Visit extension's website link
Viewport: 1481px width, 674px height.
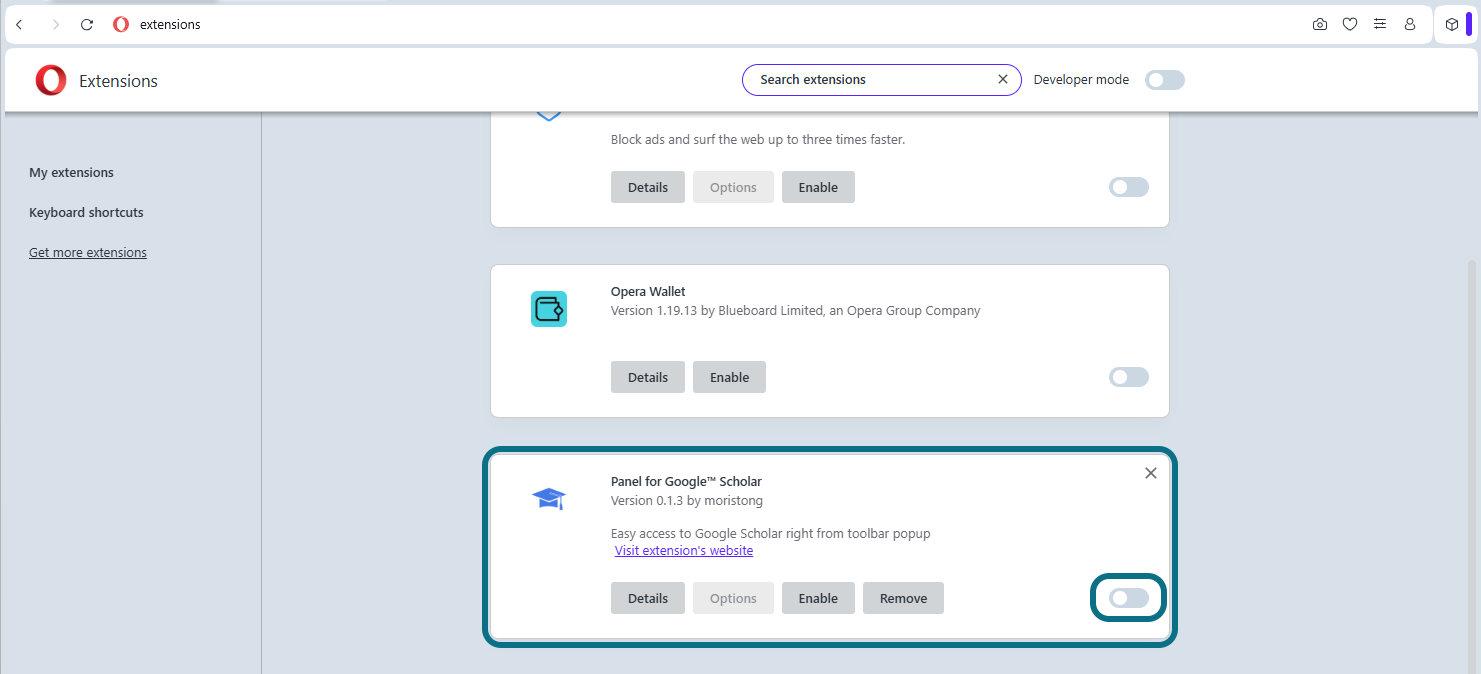coord(684,551)
